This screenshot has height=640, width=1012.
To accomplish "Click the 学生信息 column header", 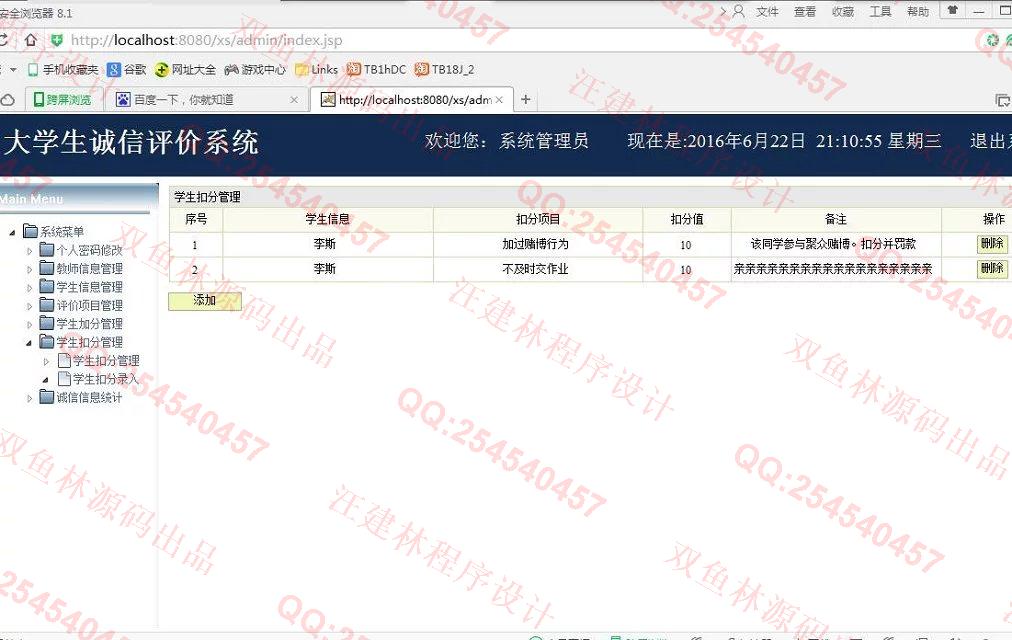I will pos(327,219).
